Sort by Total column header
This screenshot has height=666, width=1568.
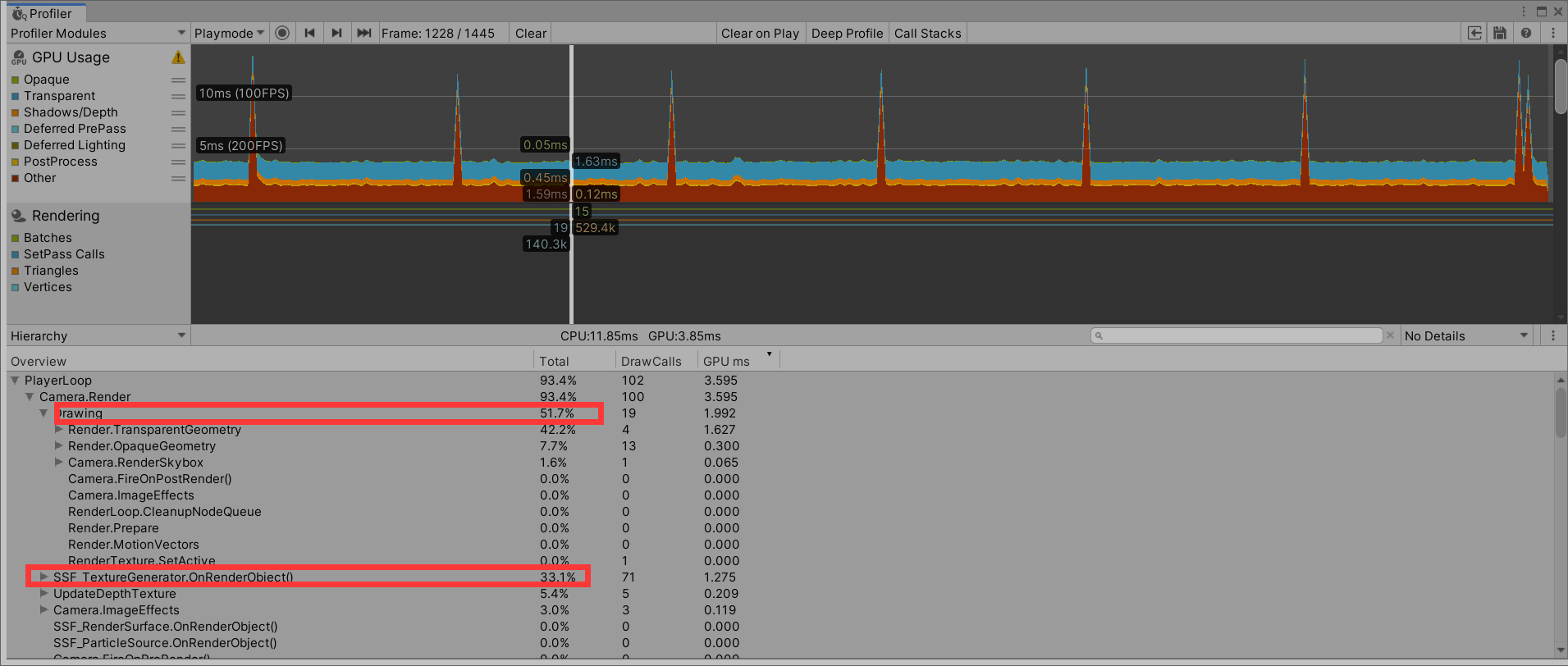tap(574, 361)
